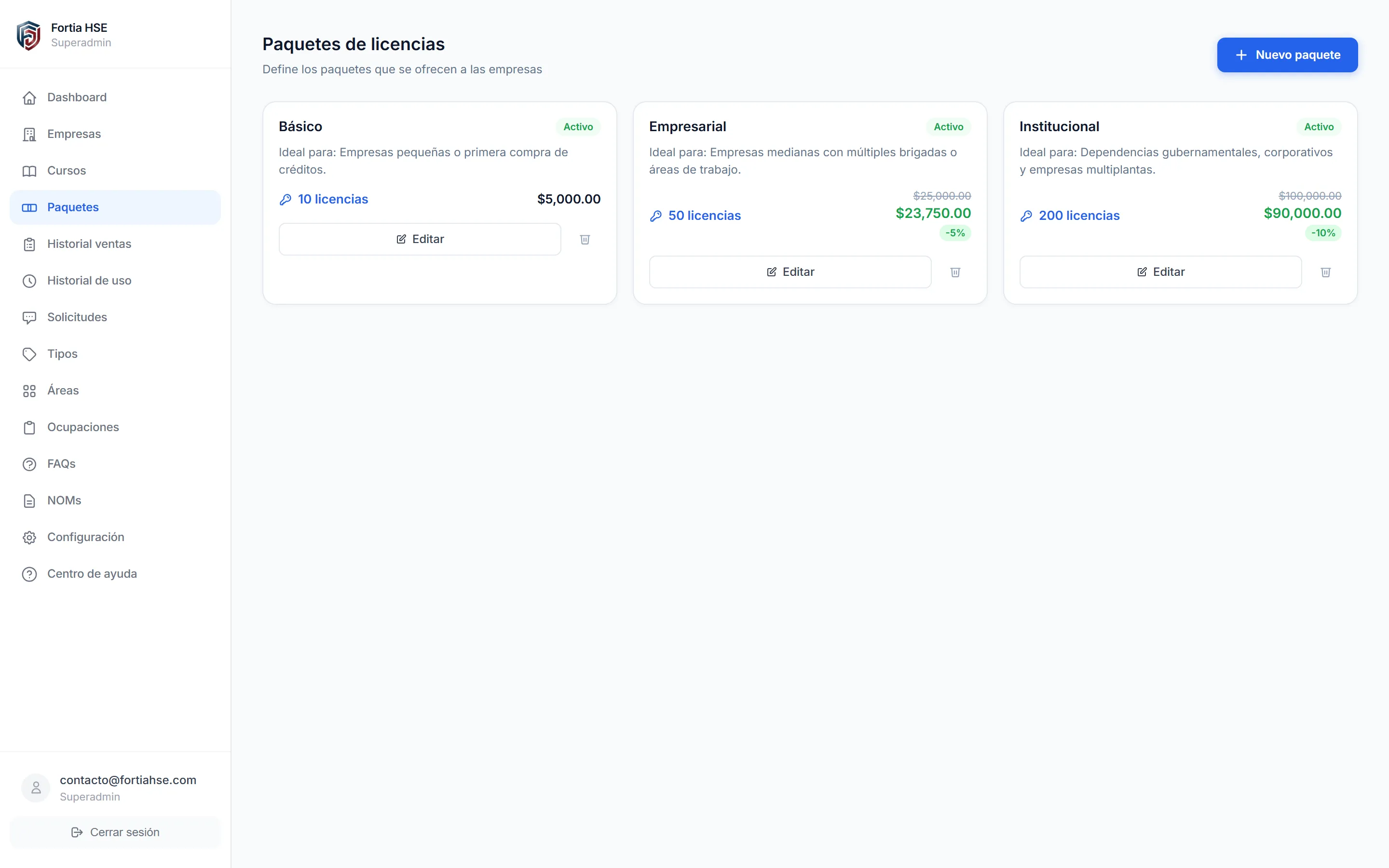Image resolution: width=1389 pixels, height=868 pixels.
Task: Open the Áreas menu entry
Action: click(x=115, y=391)
